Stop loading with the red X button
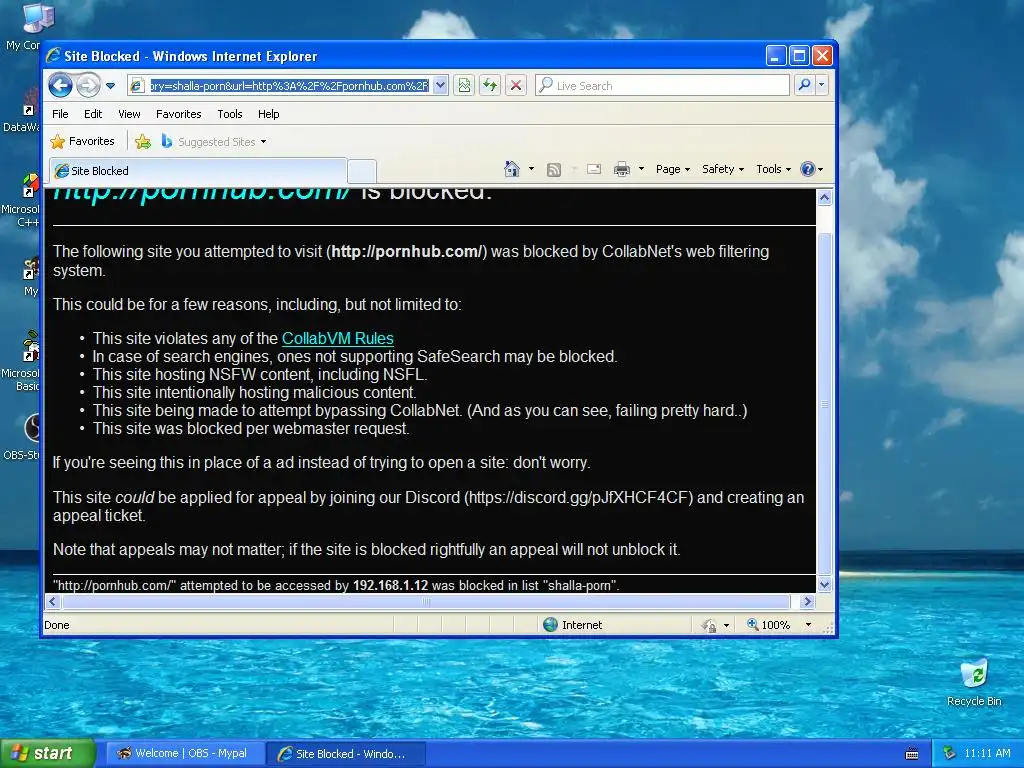Viewport: 1024px width, 768px height. point(516,86)
